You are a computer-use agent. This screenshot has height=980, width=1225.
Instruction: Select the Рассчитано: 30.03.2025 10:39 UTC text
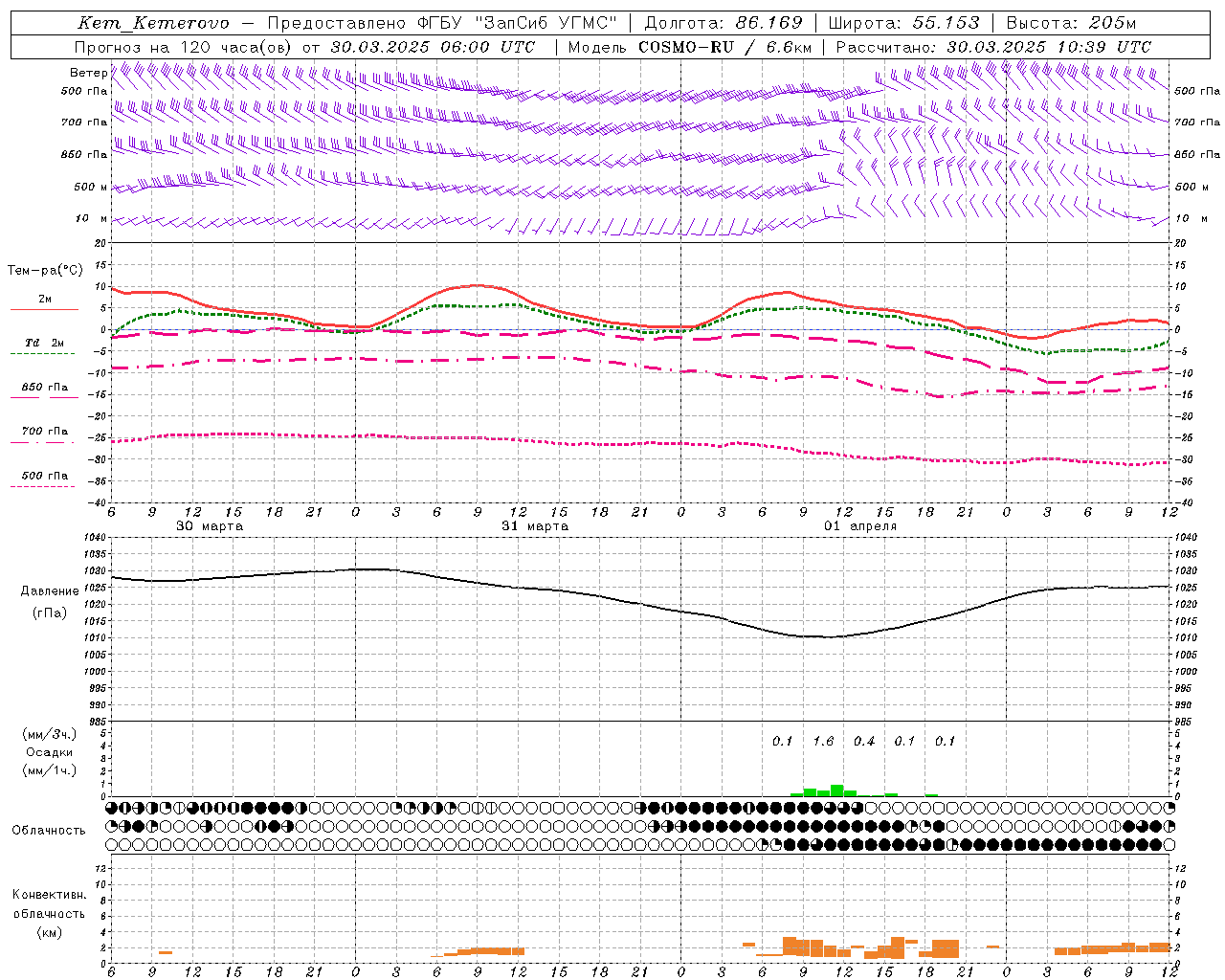993,47
